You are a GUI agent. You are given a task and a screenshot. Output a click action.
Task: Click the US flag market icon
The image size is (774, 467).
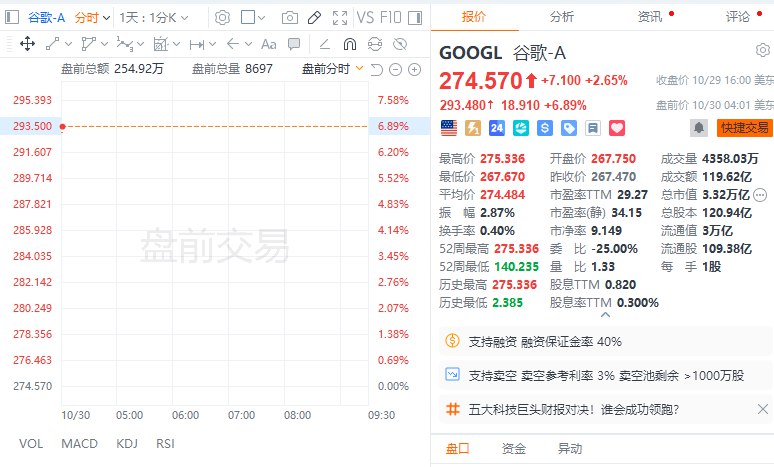pos(449,128)
